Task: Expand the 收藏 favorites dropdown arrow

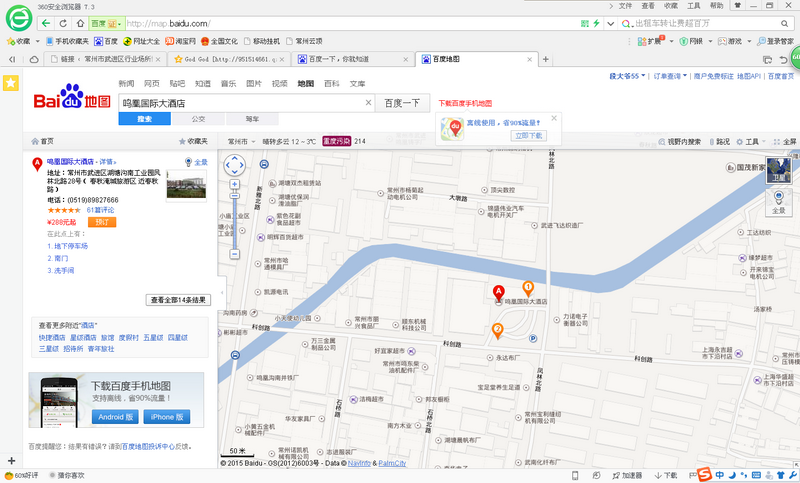Action: [x=37, y=41]
